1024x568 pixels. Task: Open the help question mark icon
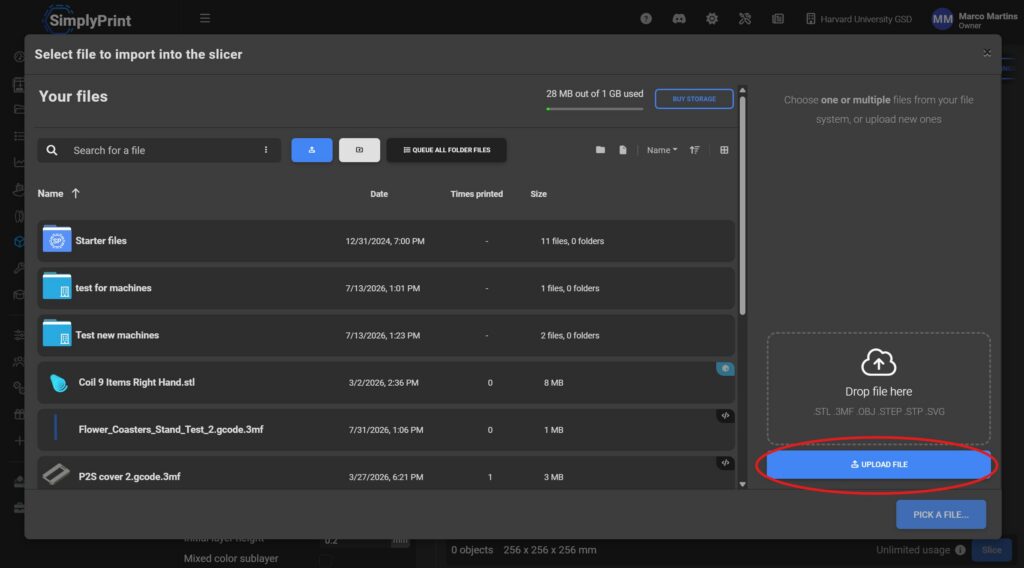pos(646,19)
